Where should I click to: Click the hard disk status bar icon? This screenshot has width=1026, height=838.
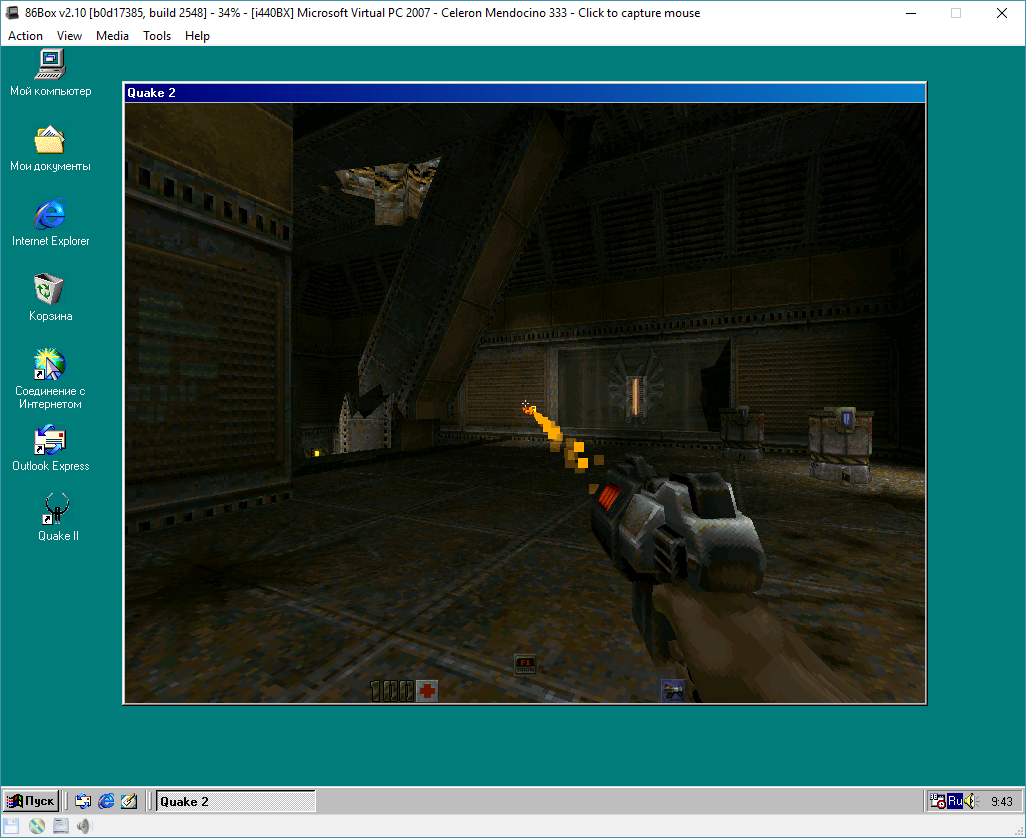pos(61,826)
